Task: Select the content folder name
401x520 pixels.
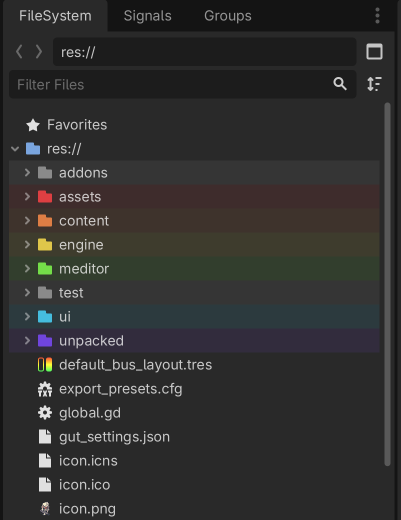Action: point(84,221)
